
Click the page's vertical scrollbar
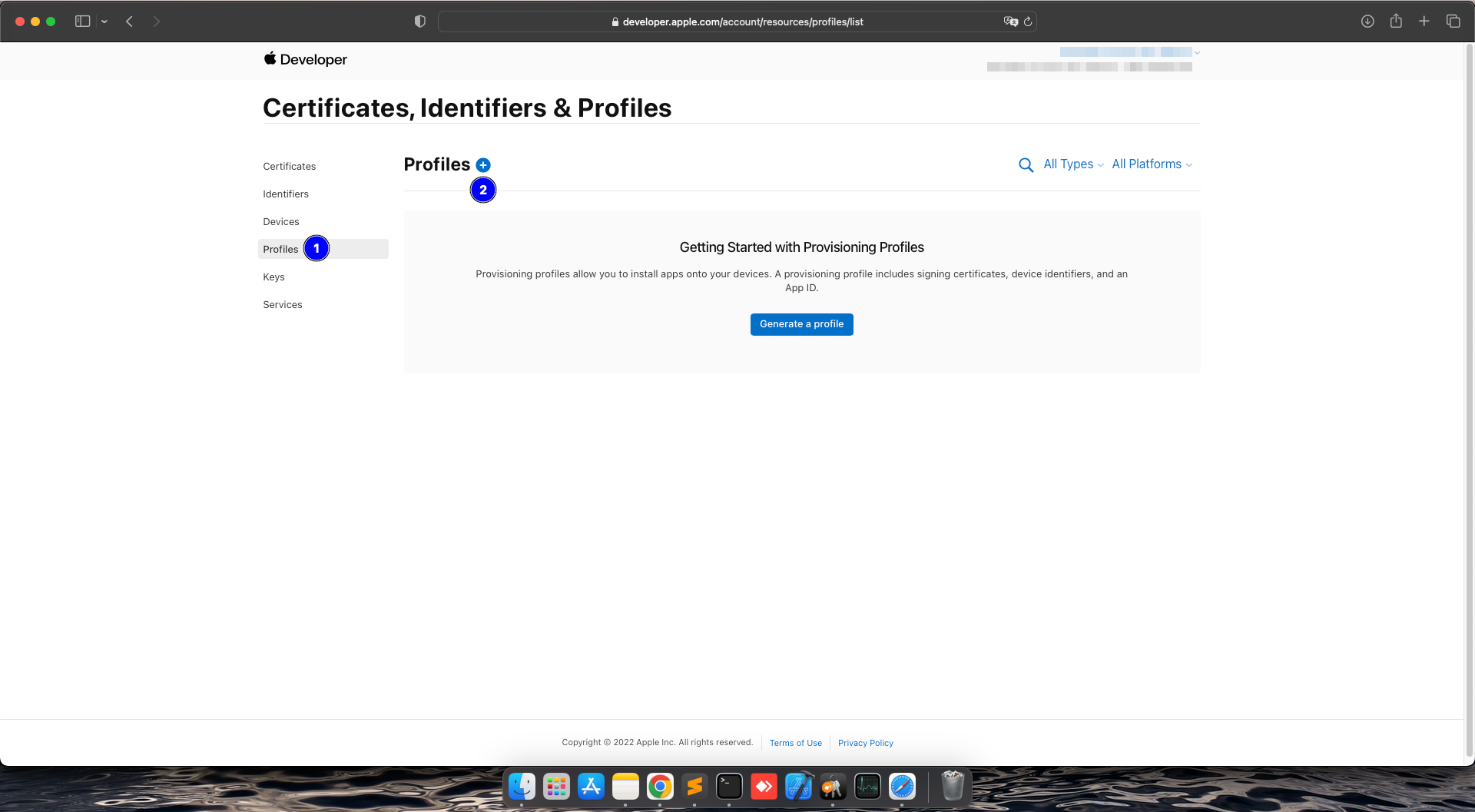click(x=1470, y=399)
